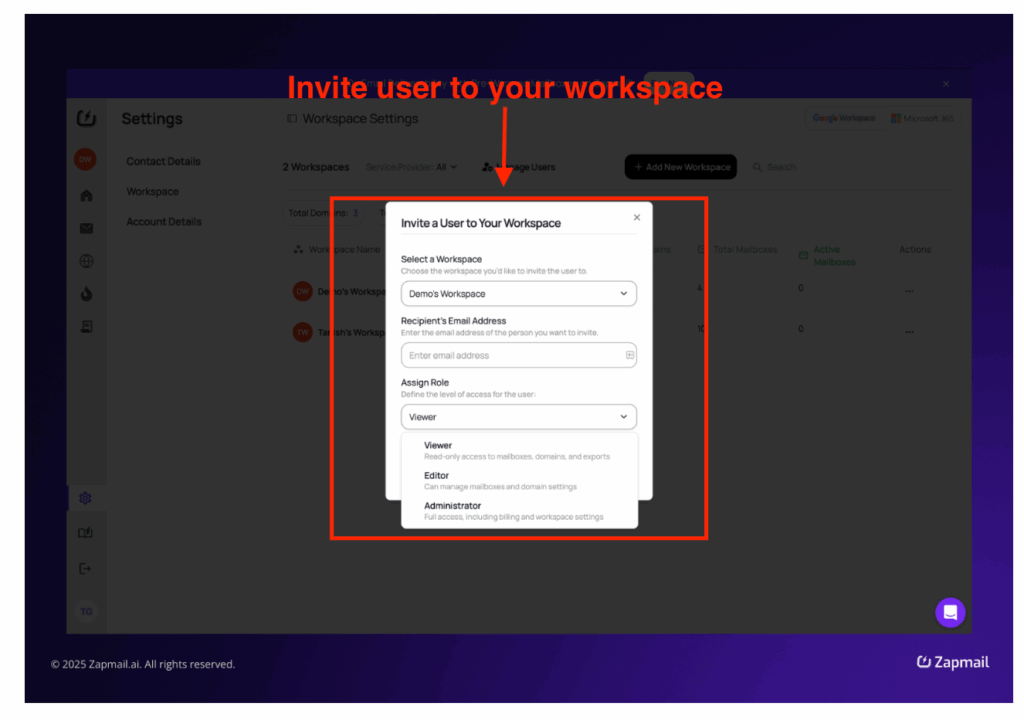Click the globe/domains icon in the sidebar
This screenshot has width=1024, height=720.
tap(86, 261)
